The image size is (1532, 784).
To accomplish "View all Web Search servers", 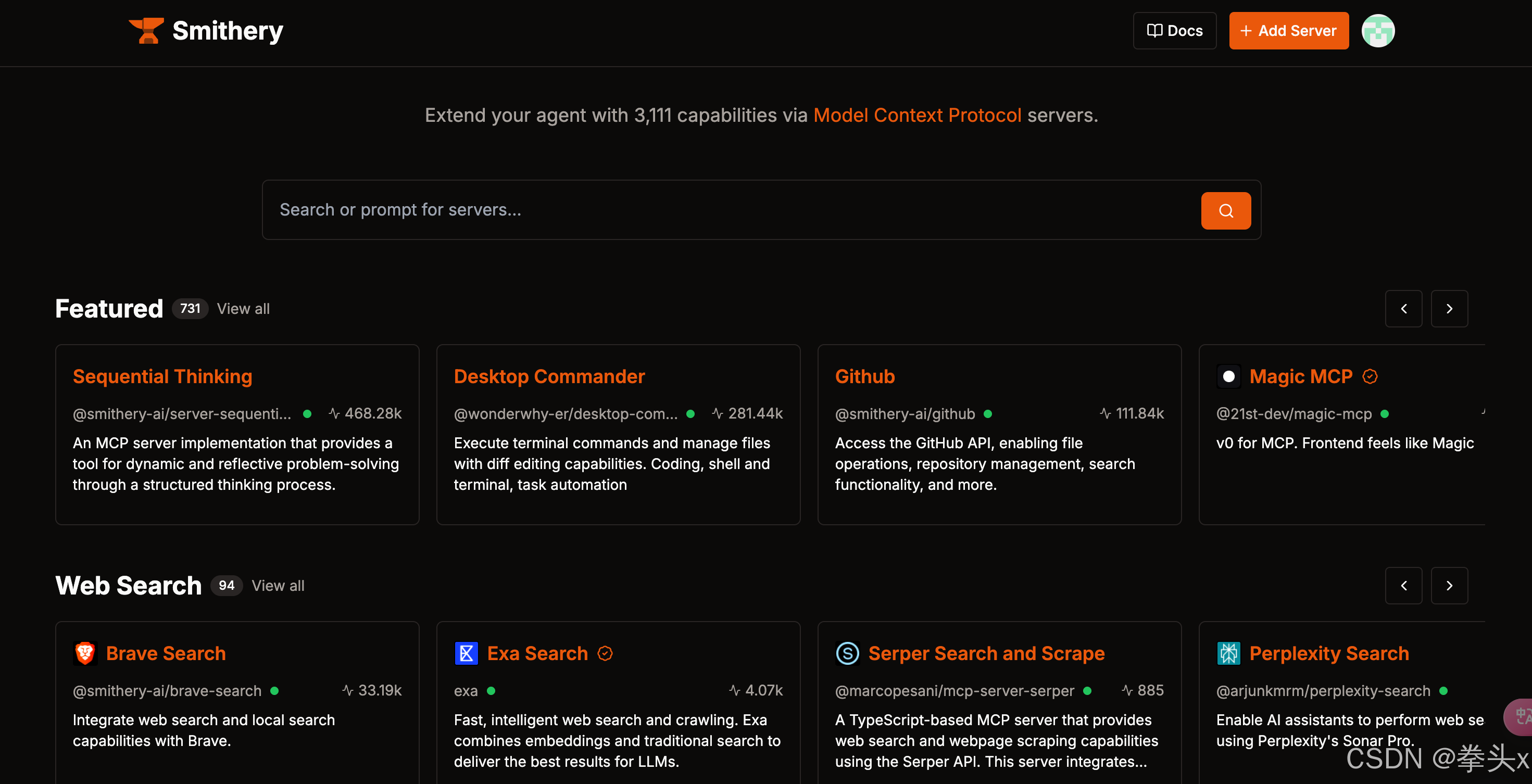I will 278,586.
